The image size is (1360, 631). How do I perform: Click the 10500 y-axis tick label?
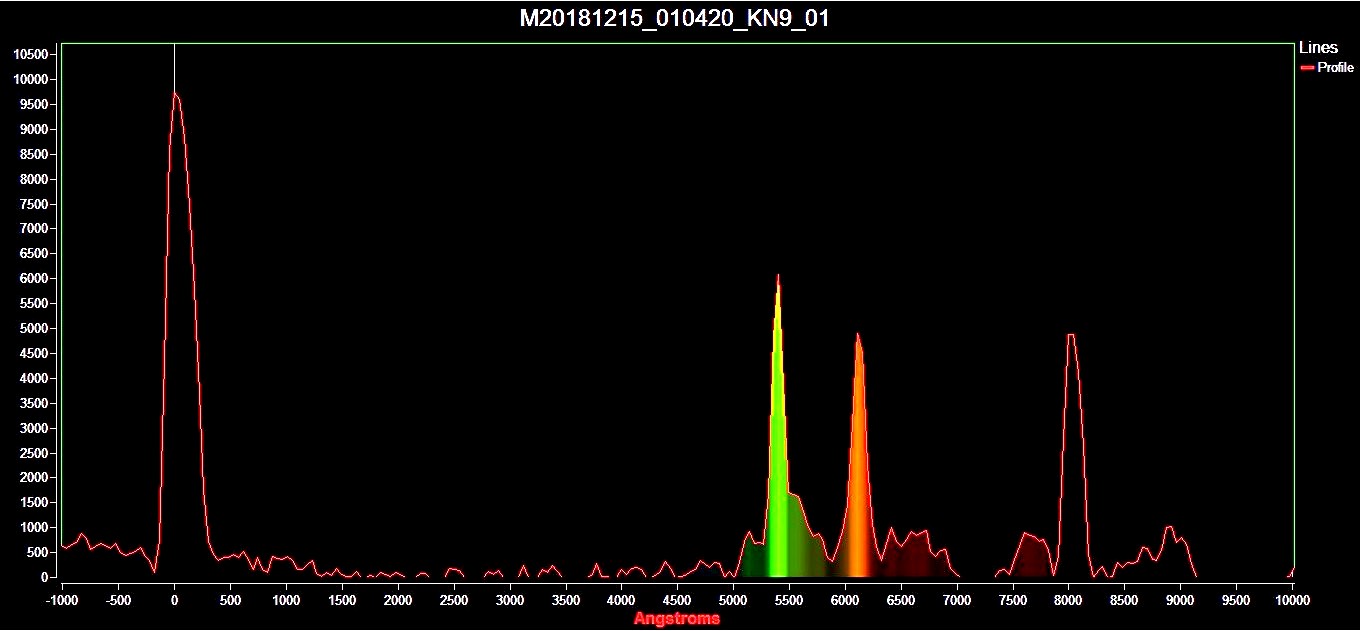point(32,54)
